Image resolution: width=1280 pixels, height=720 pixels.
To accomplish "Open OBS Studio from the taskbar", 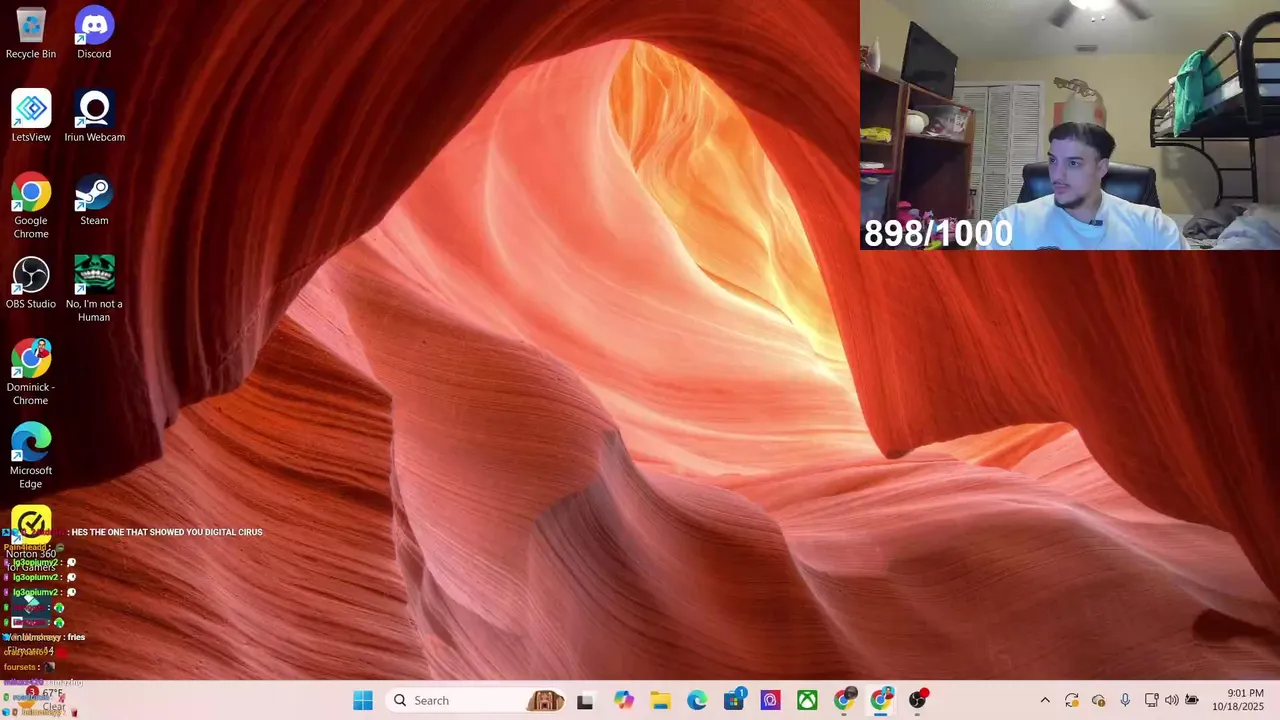I will [x=917, y=700].
